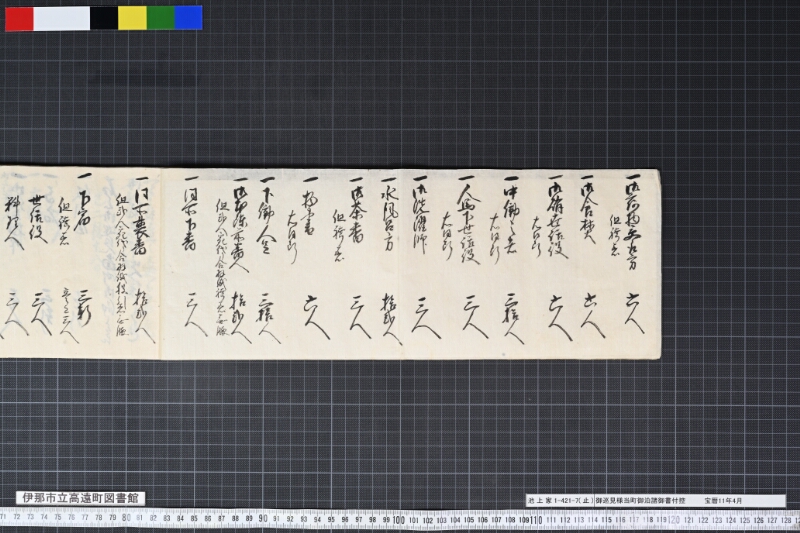Click the 85 mark on the ruler
This screenshot has height=533, width=800.
click(194, 518)
